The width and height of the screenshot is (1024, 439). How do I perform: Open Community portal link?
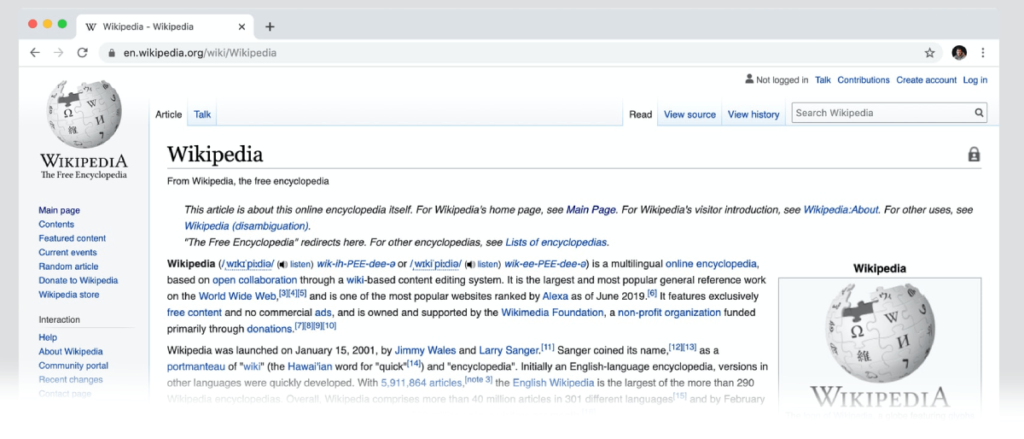click(x=73, y=365)
